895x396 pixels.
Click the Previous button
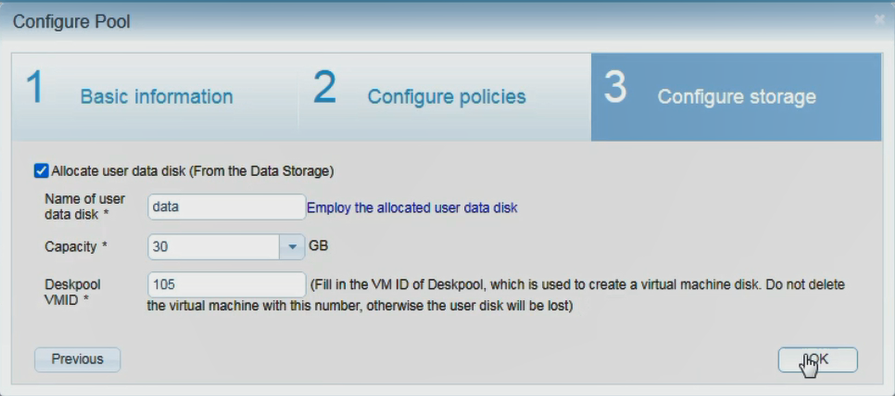(78, 359)
